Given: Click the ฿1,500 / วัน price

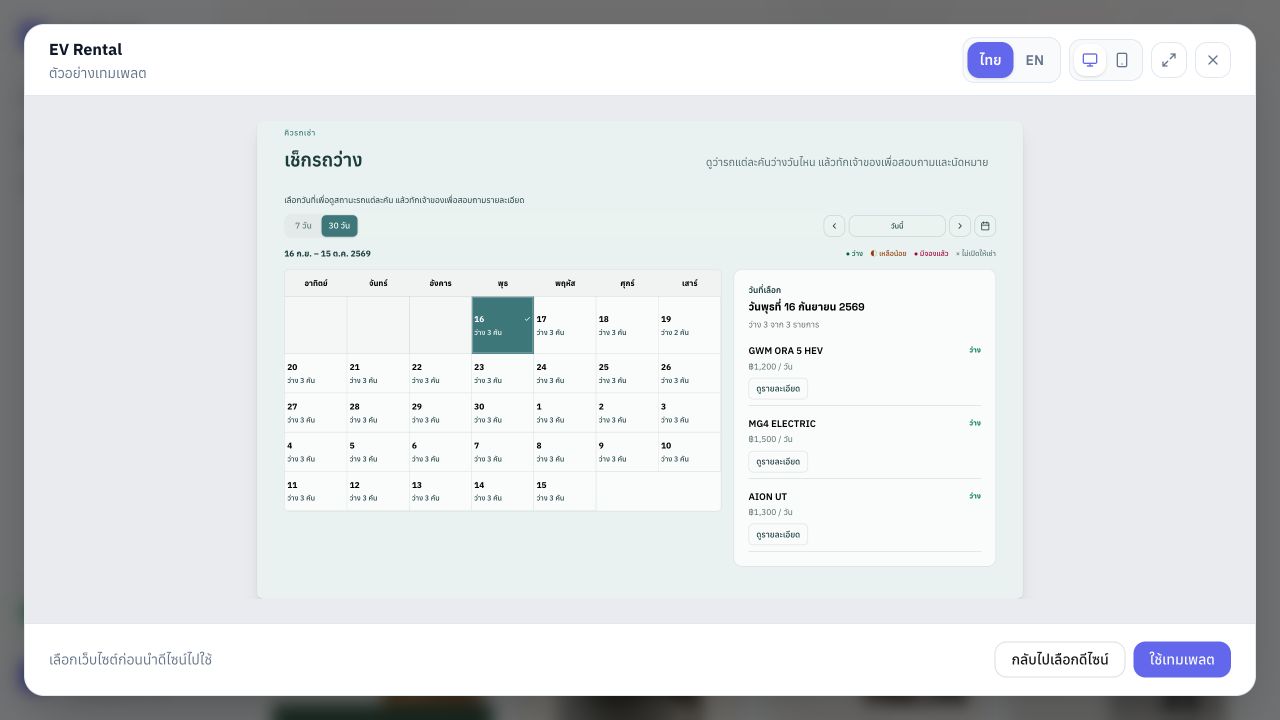Looking at the screenshot, I should (770, 440).
